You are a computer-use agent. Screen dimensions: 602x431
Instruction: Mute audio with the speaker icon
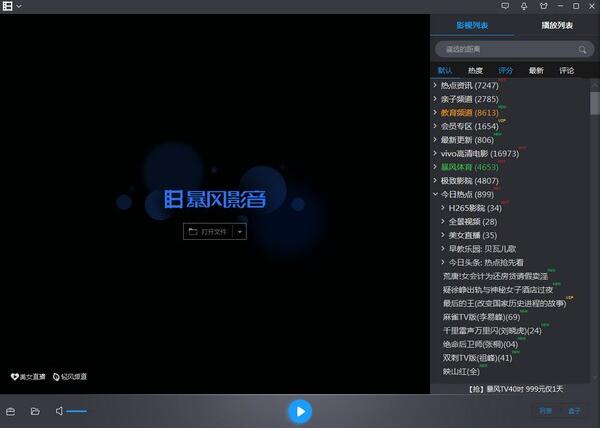coord(59,411)
